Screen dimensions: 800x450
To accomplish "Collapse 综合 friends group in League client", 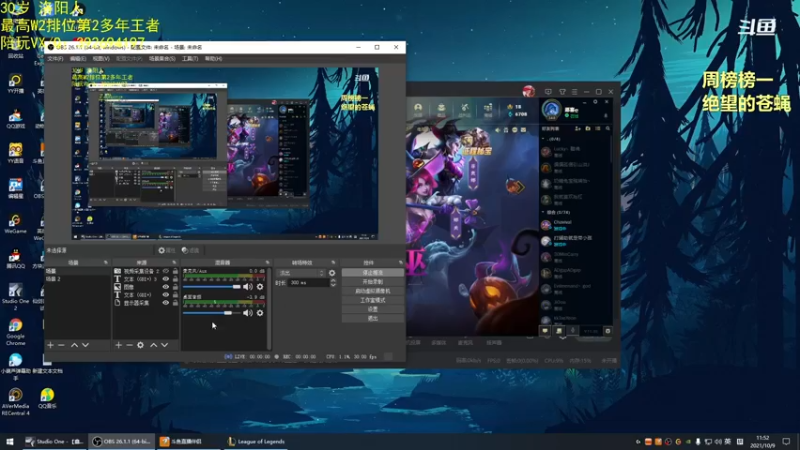I will pos(543,212).
